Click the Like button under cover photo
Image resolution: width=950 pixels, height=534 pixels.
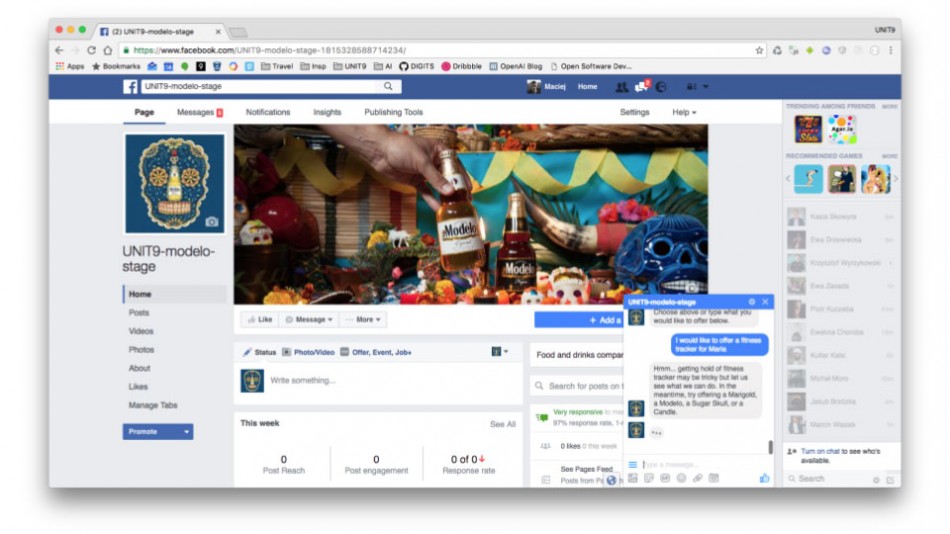(x=260, y=319)
